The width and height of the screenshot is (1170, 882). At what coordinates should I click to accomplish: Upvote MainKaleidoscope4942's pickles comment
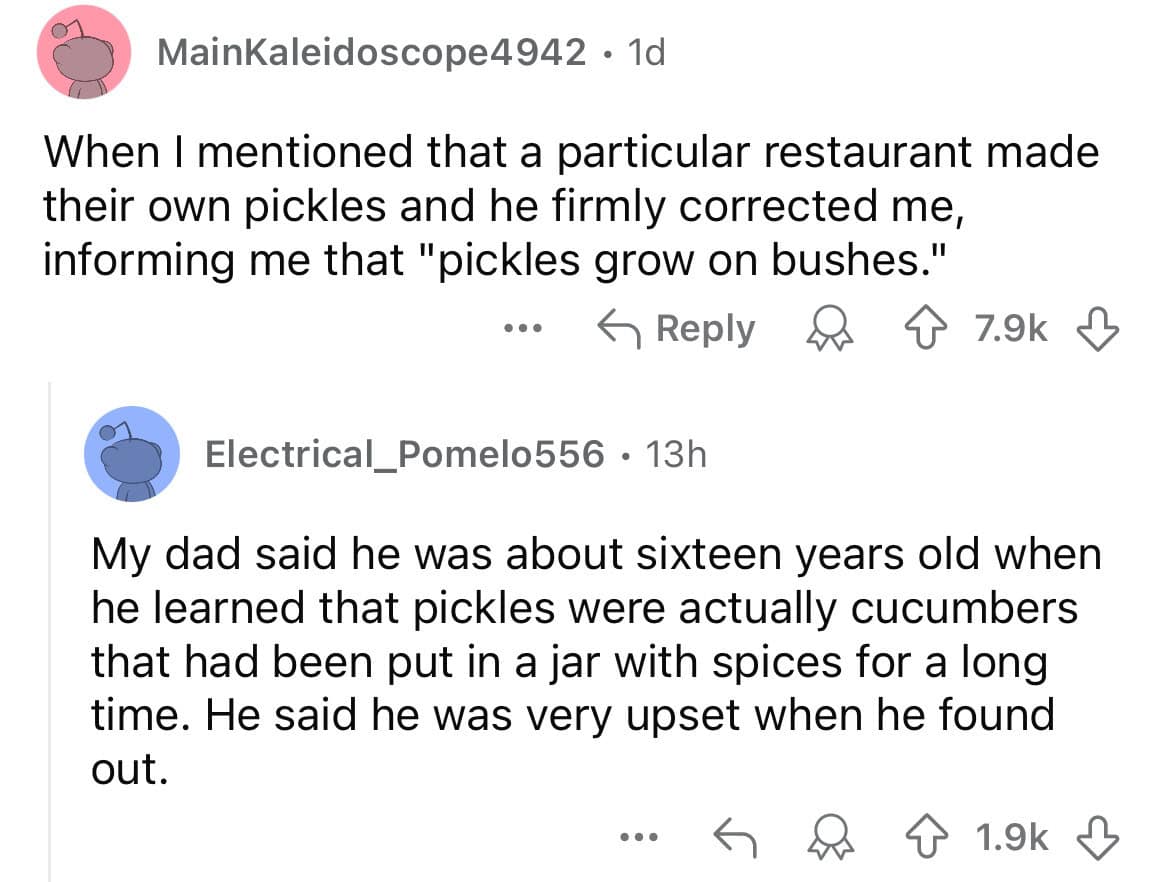(x=926, y=330)
